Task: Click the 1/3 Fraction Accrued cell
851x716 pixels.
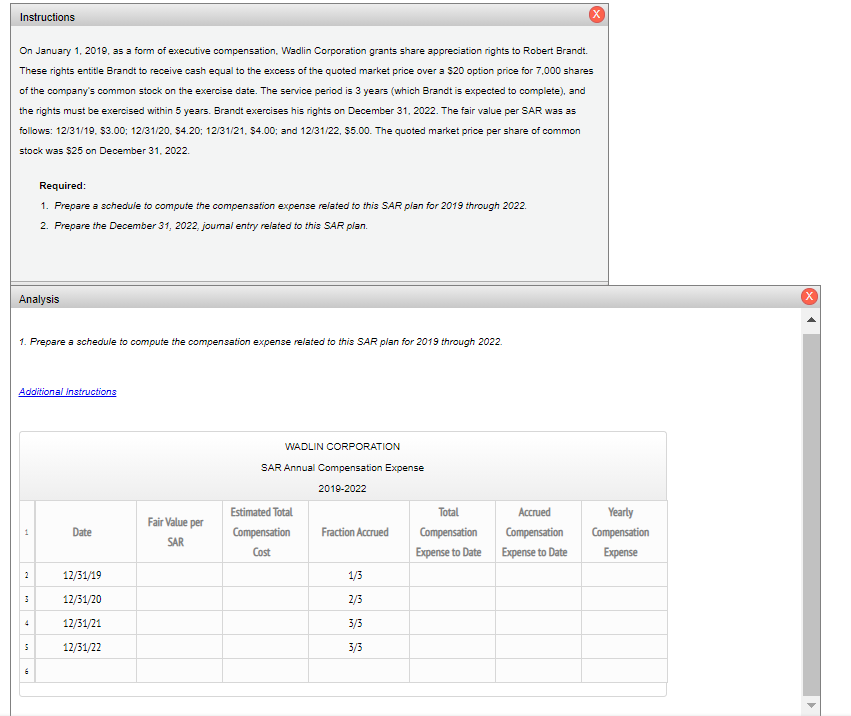Action: (359, 575)
